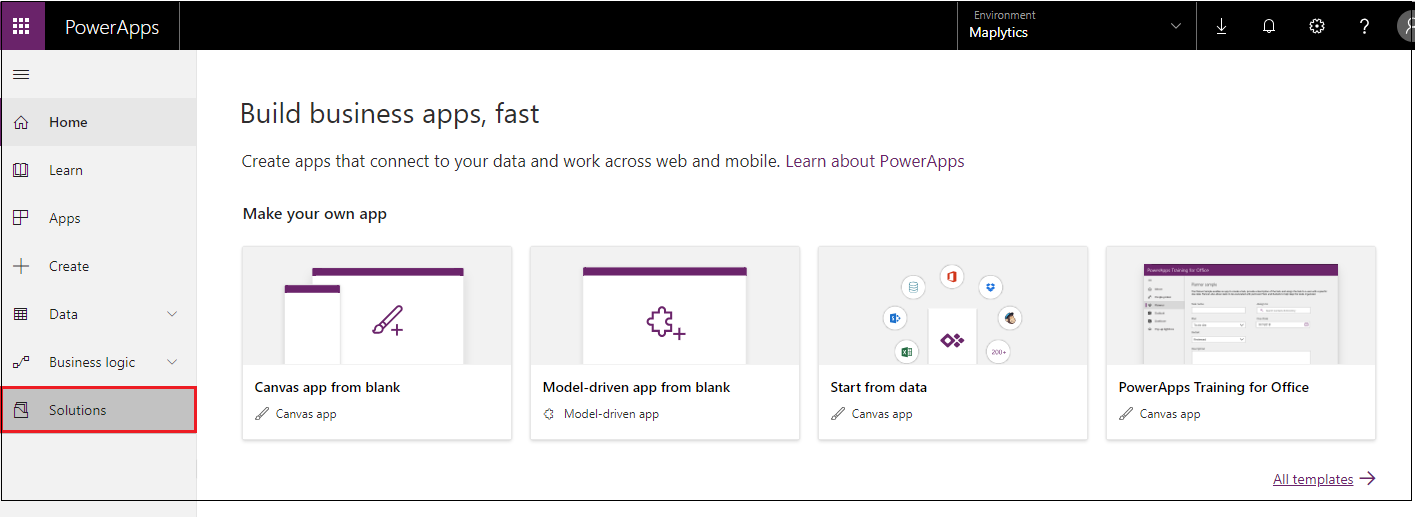The height and width of the screenshot is (517, 1415).
Task: Click the Make your own app heading
Action: (x=315, y=214)
